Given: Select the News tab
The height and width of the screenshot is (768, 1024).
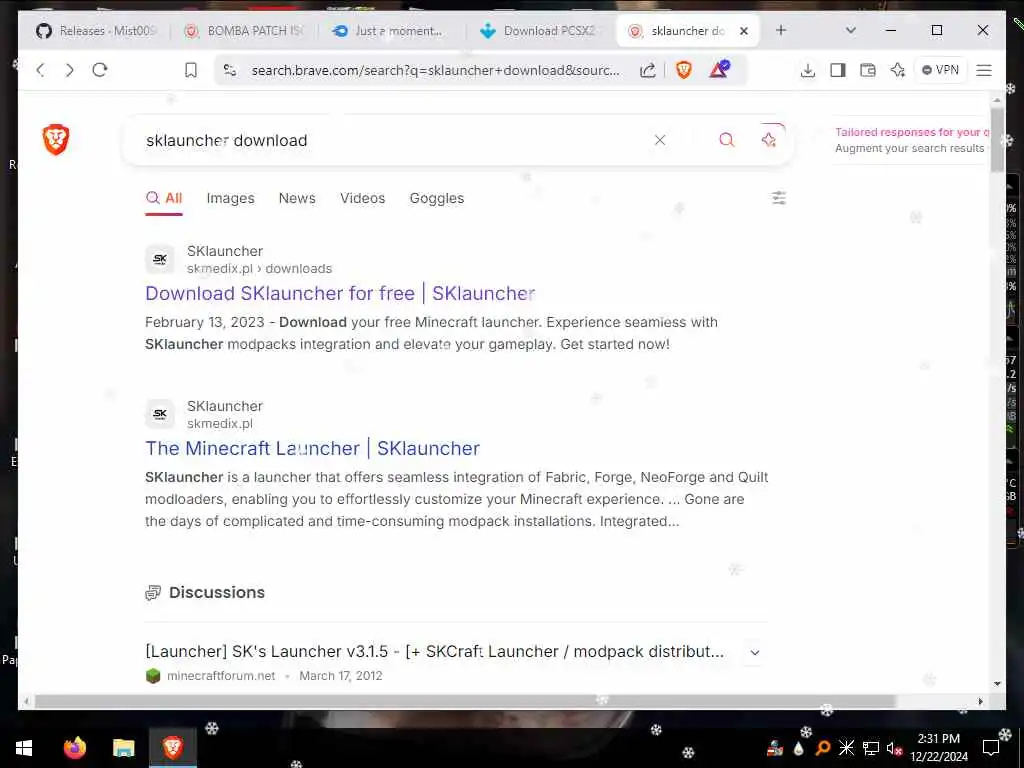Looking at the screenshot, I should point(297,198).
